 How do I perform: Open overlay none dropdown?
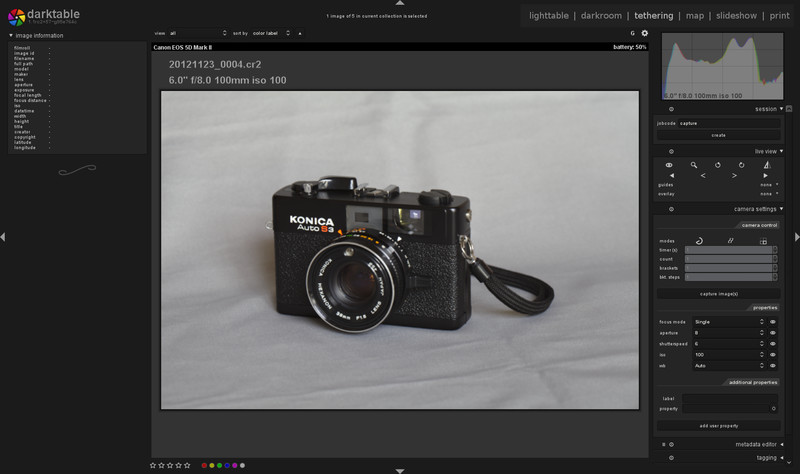tap(769, 194)
